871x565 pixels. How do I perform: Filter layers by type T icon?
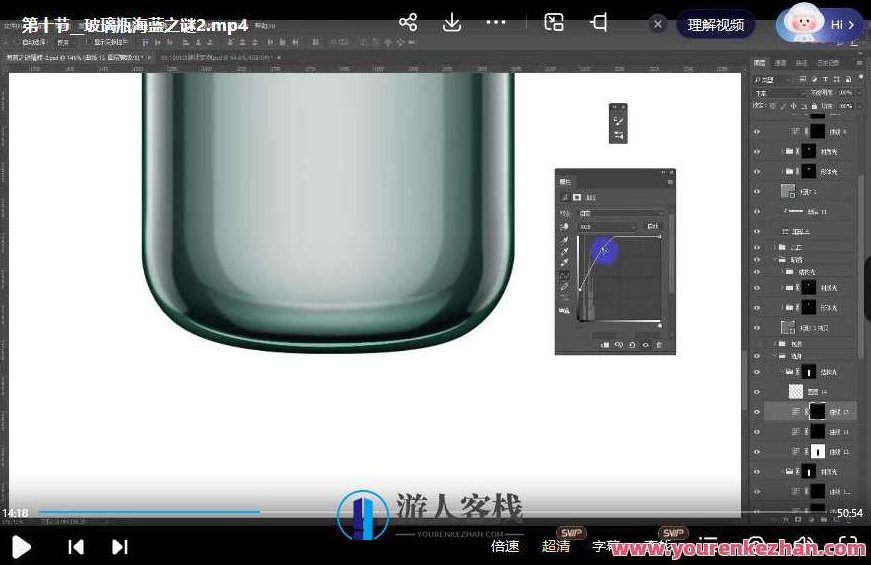[826, 79]
